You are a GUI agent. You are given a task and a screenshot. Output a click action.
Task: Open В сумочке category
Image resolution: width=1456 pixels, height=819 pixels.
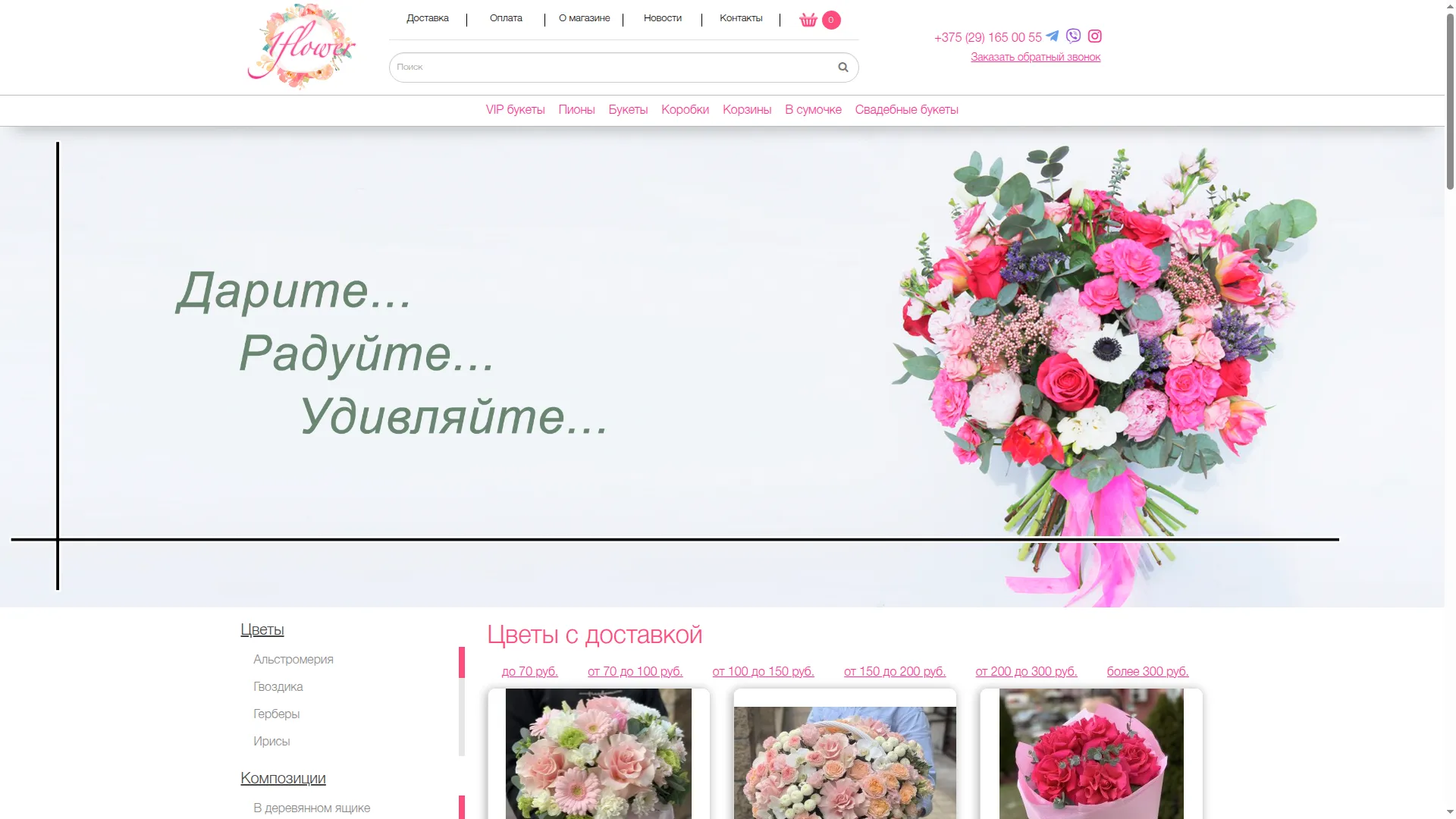coord(813,110)
